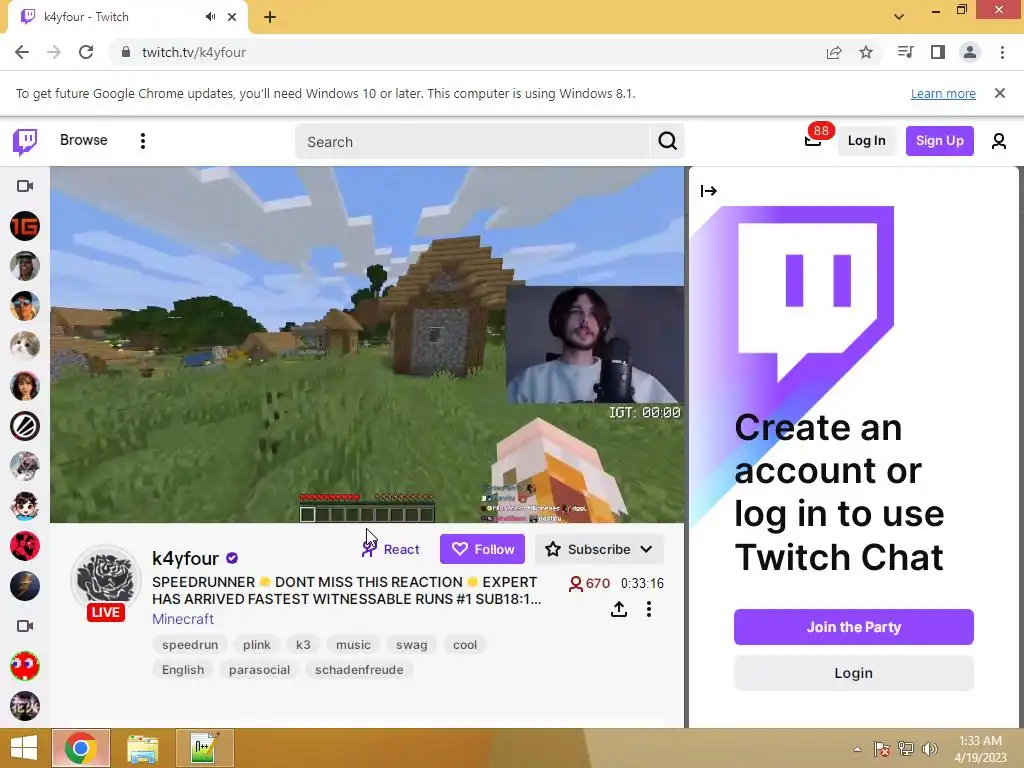Viewport: 1024px width, 768px height.
Task: Open the stream three-dot options menu
Action: click(x=648, y=609)
